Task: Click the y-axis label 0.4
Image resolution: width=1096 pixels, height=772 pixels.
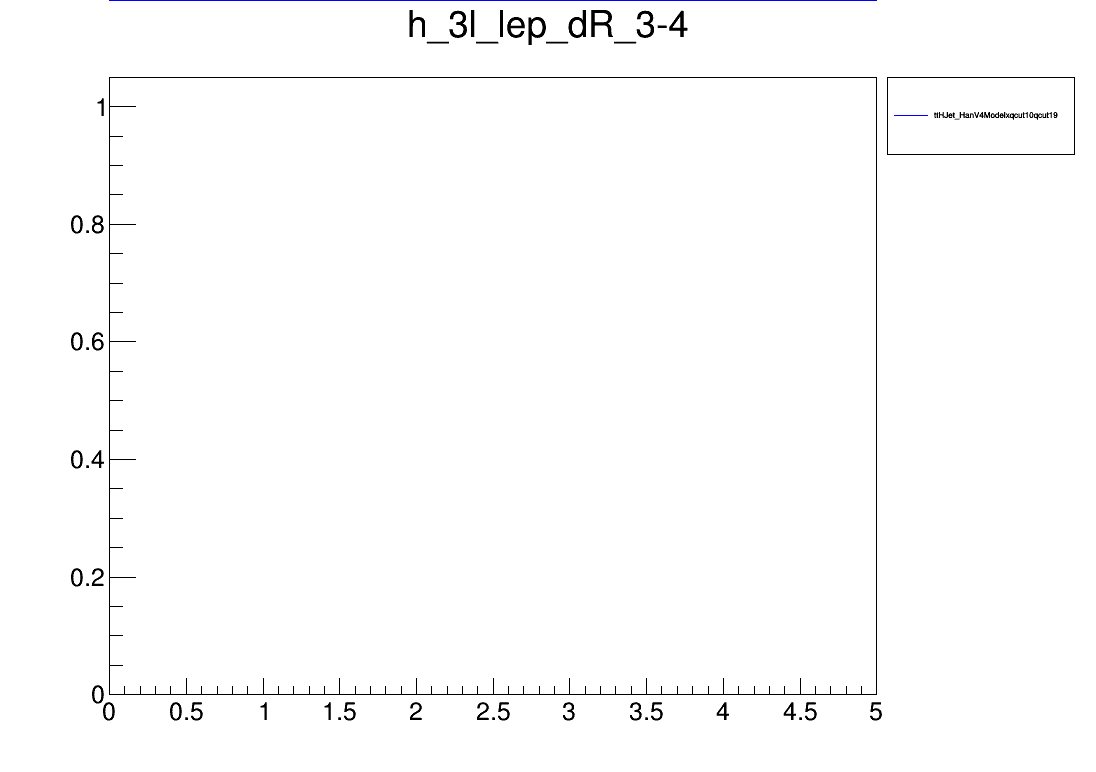Action: pos(87,460)
